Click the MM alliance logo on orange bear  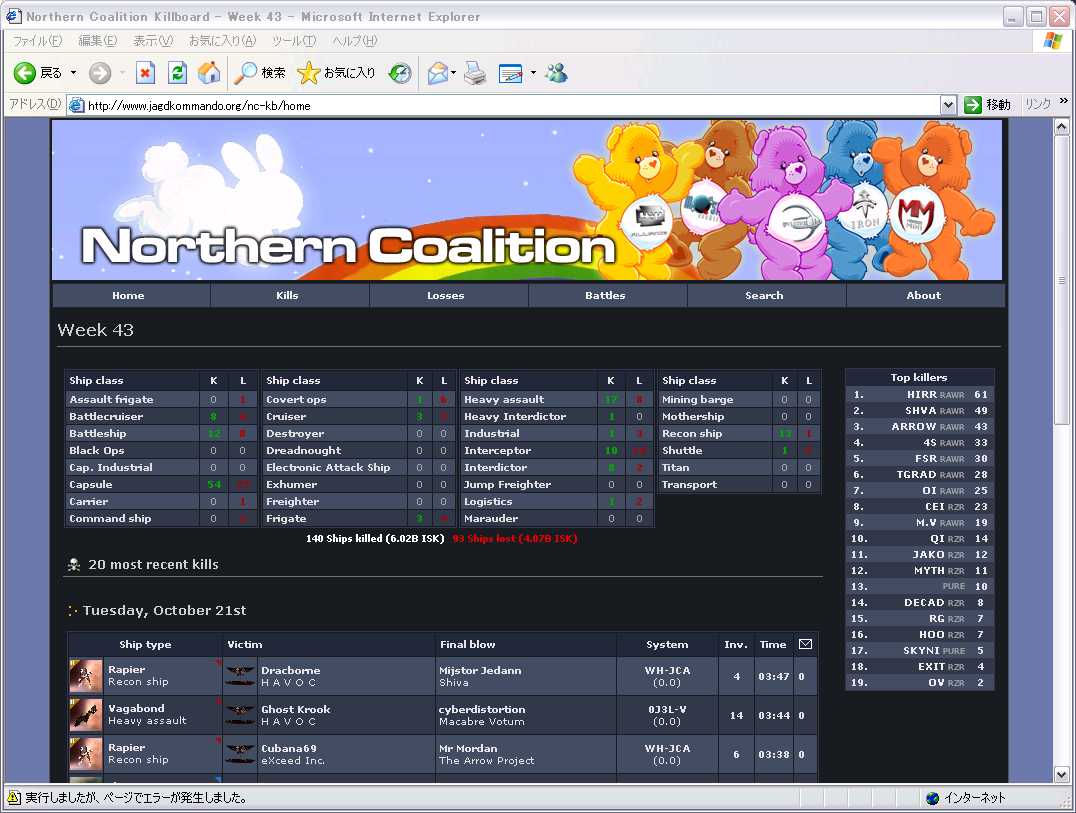click(x=917, y=214)
